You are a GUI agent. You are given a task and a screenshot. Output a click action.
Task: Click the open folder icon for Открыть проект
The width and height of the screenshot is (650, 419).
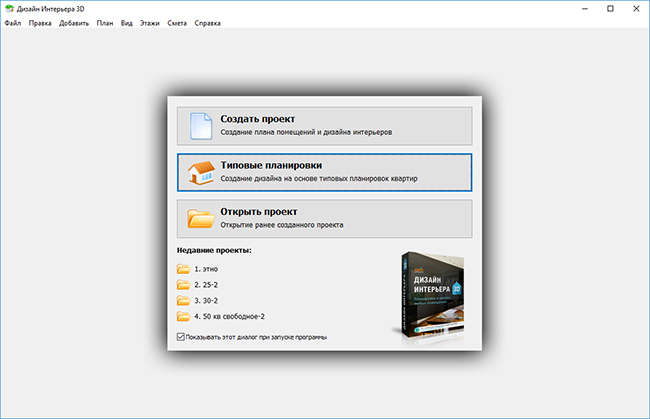tap(201, 218)
